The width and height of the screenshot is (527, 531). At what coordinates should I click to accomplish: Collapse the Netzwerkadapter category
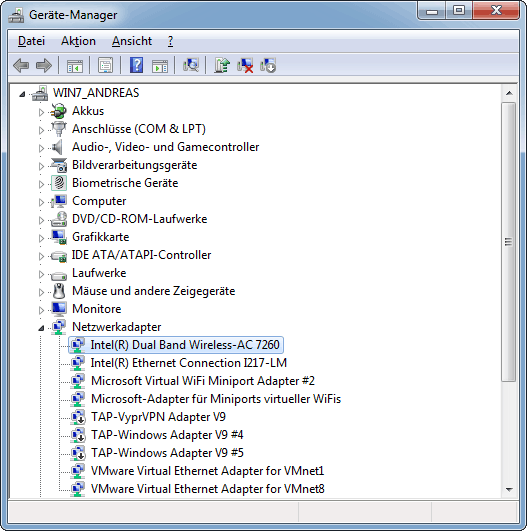coord(41,328)
